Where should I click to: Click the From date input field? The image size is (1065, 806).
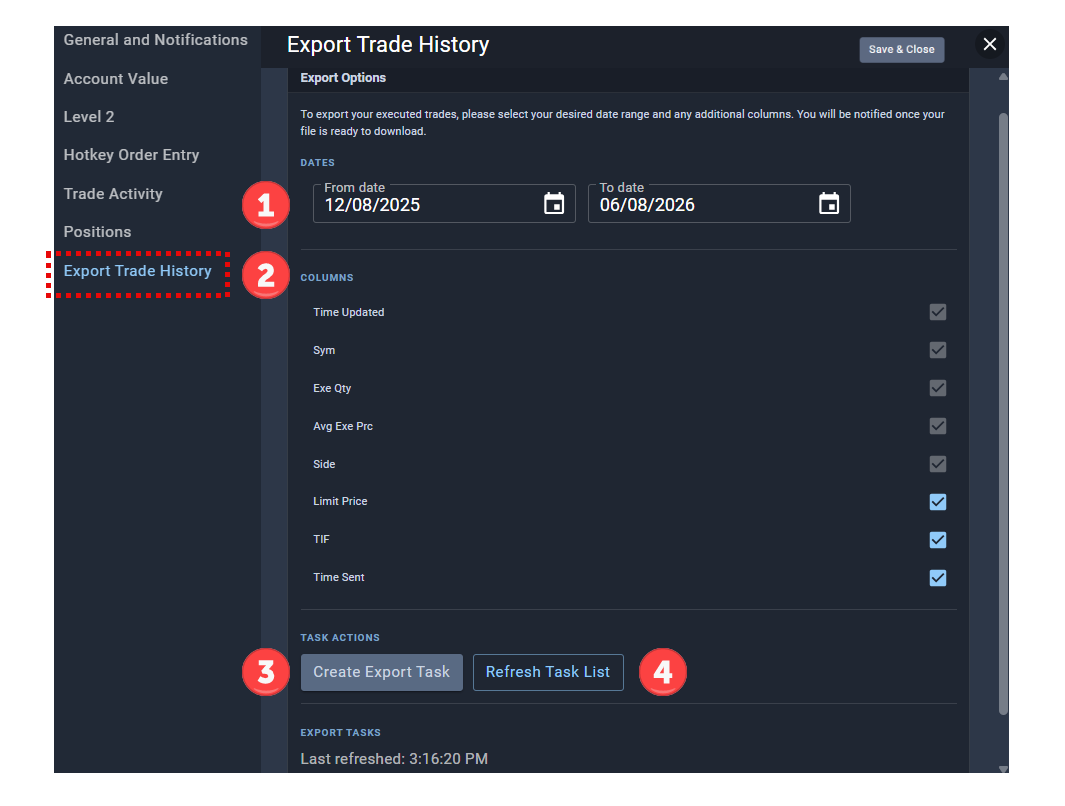coord(444,204)
